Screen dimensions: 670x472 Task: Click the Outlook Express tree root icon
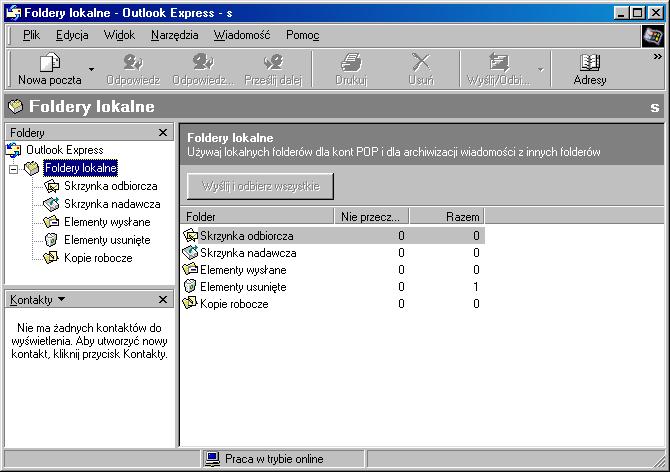coord(13,150)
